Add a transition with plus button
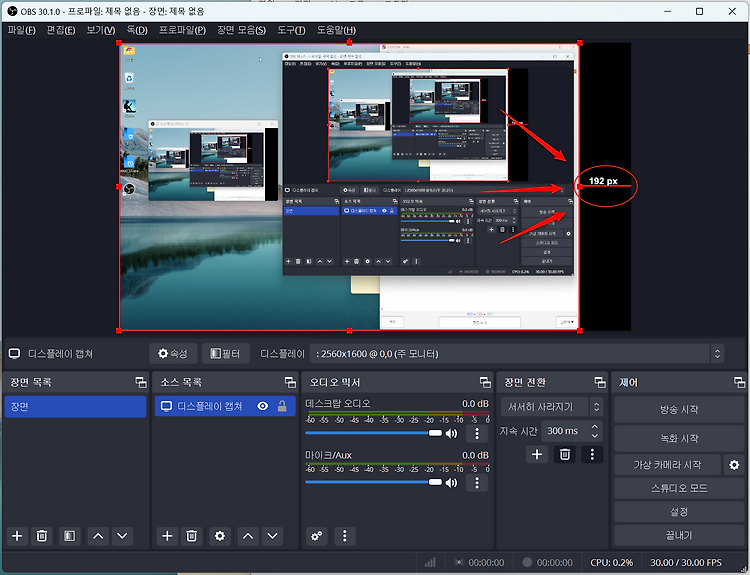750x575 pixels. coord(537,454)
